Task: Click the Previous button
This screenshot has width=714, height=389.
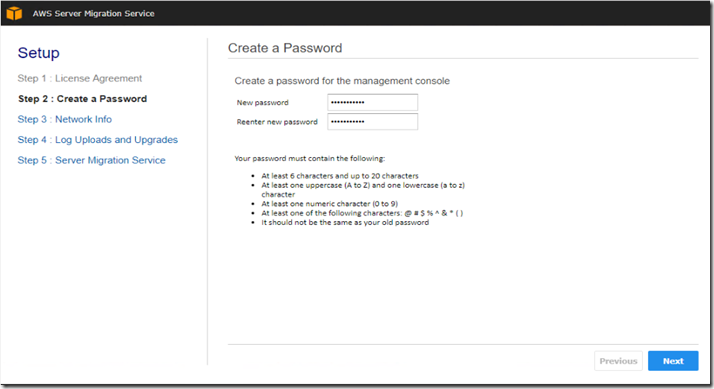Action: (618, 361)
